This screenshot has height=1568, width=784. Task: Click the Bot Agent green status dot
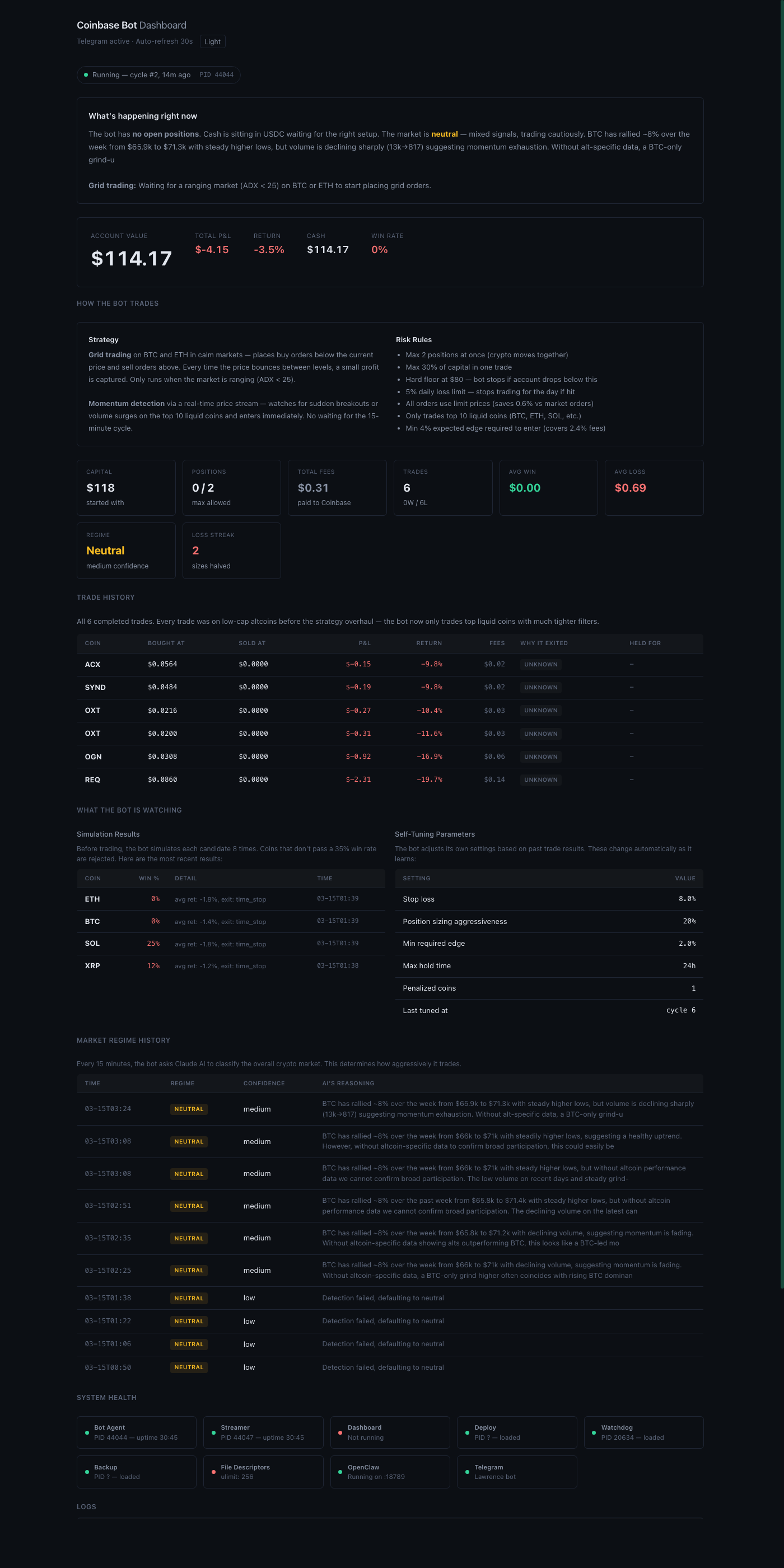87,1433
